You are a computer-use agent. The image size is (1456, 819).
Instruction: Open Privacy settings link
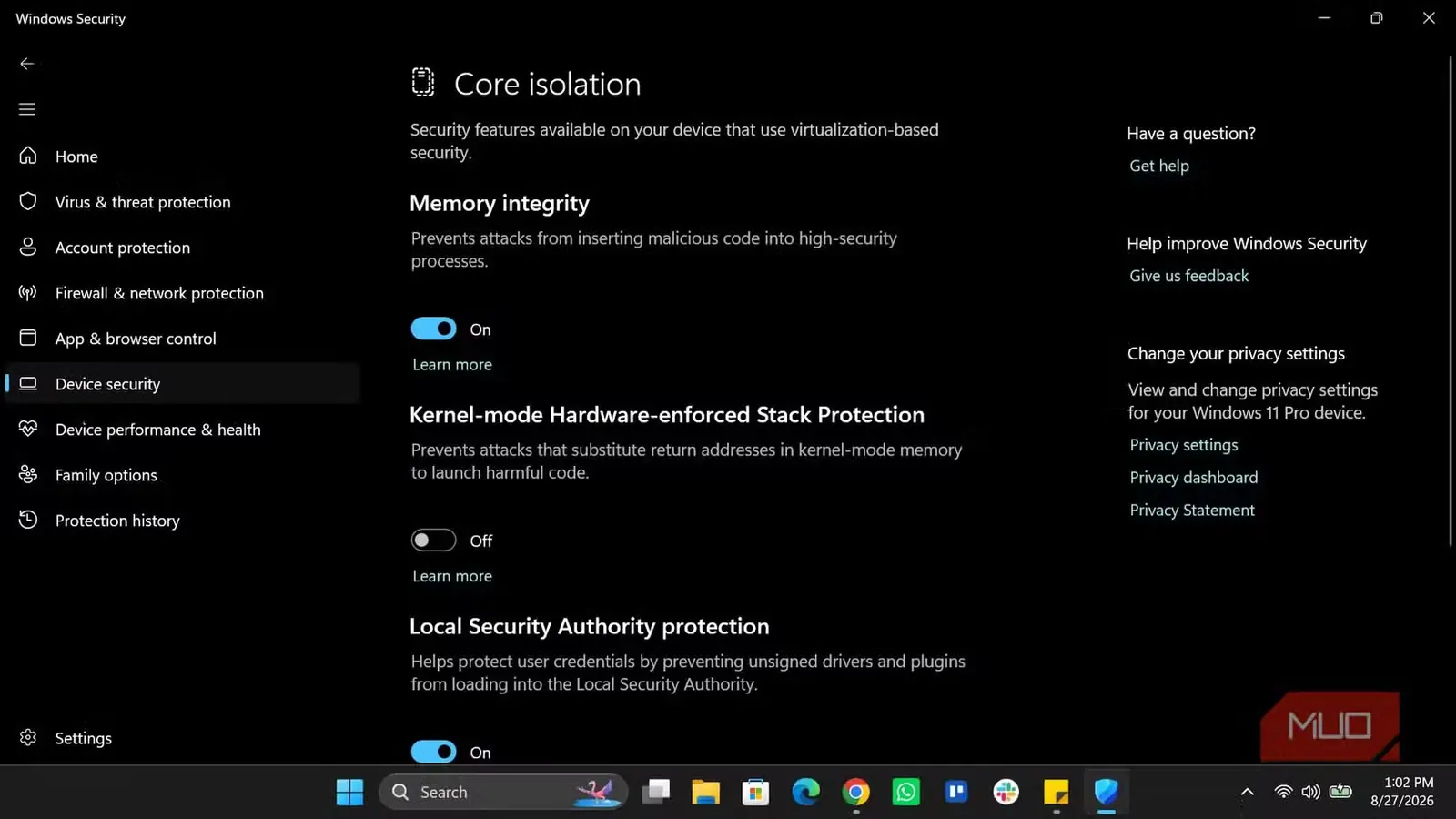click(1184, 445)
